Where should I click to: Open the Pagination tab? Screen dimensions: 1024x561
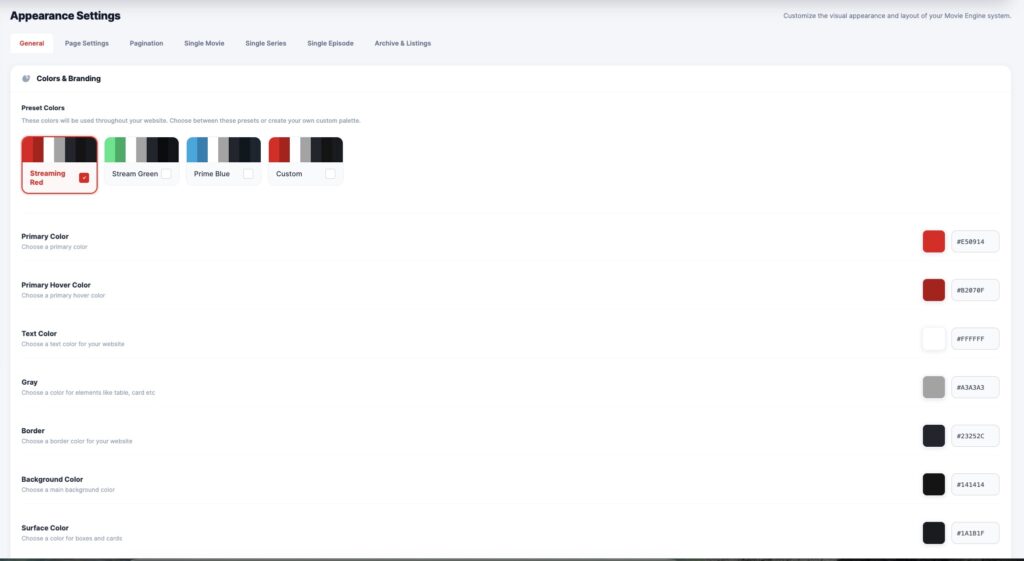pyautogui.click(x=146, y=43)
